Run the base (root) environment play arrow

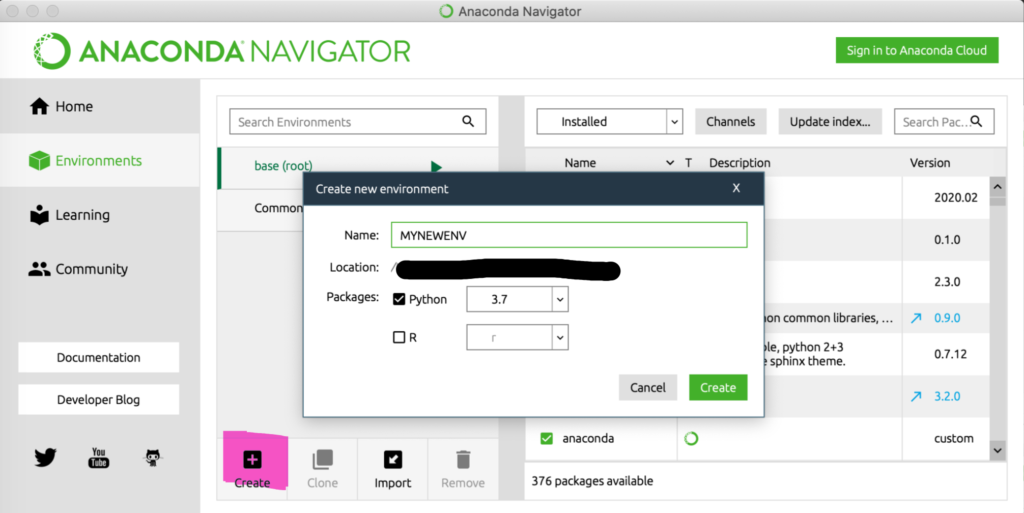pyautogui.click(x=436, y=167)
